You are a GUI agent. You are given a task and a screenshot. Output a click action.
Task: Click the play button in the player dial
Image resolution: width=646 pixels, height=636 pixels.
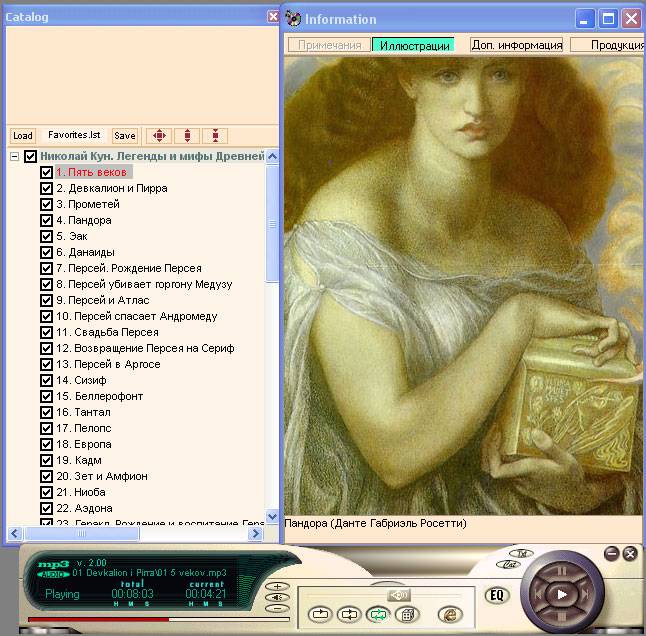562,594
